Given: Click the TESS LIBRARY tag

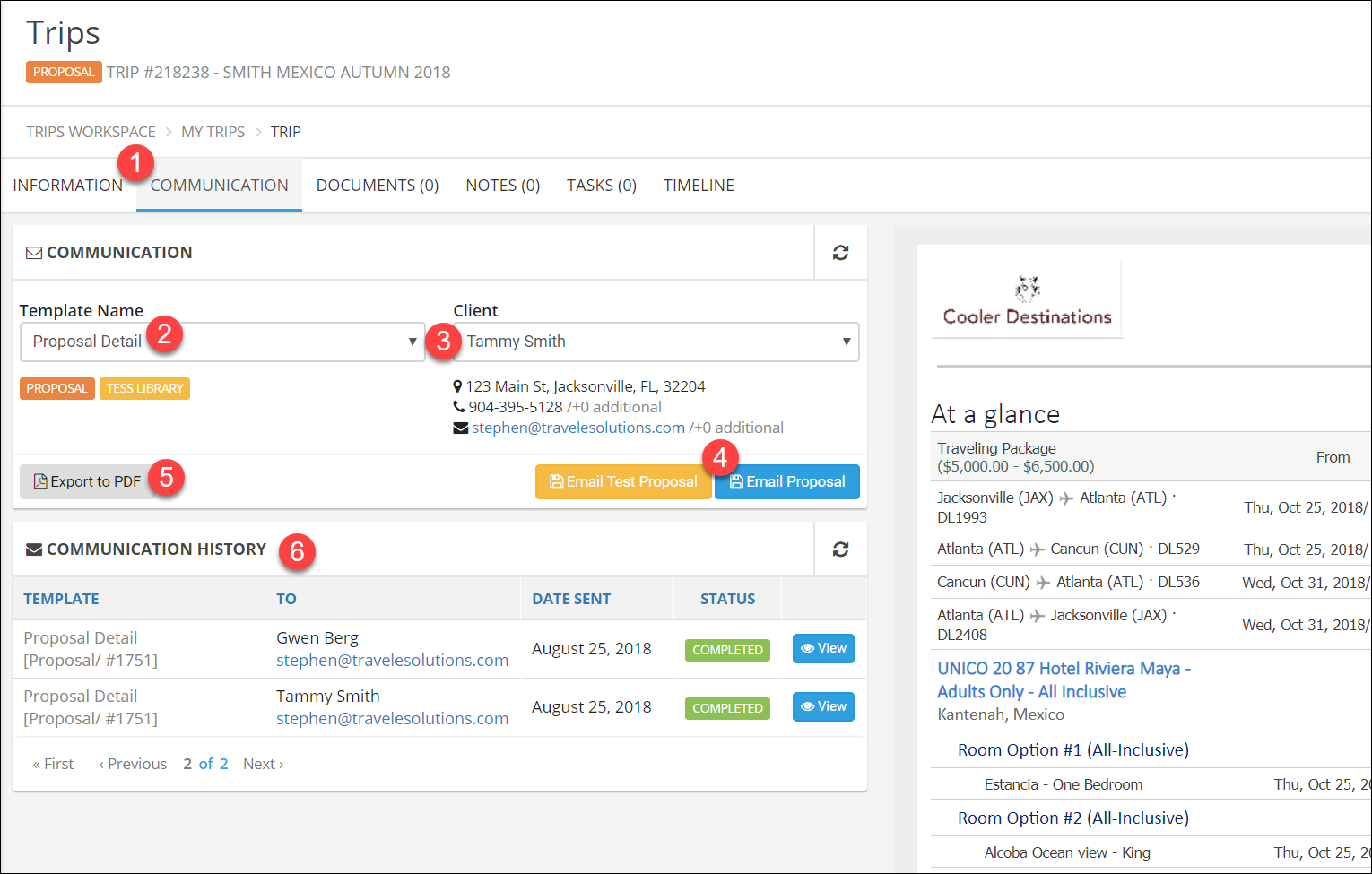Looking at the screenshot, I should point(144,389).
